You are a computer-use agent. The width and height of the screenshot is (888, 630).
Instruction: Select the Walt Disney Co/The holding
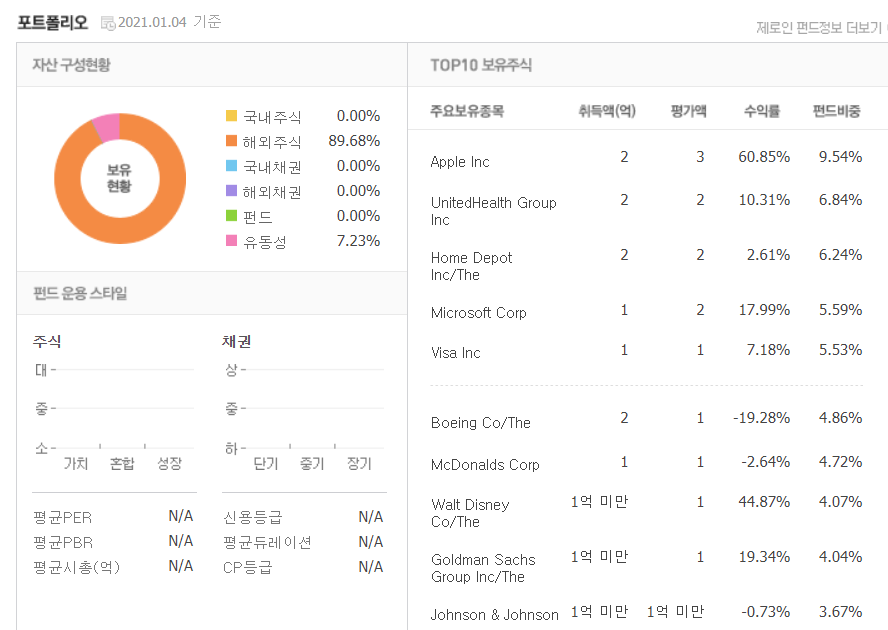pyautogui.click(x=470, y=513)
